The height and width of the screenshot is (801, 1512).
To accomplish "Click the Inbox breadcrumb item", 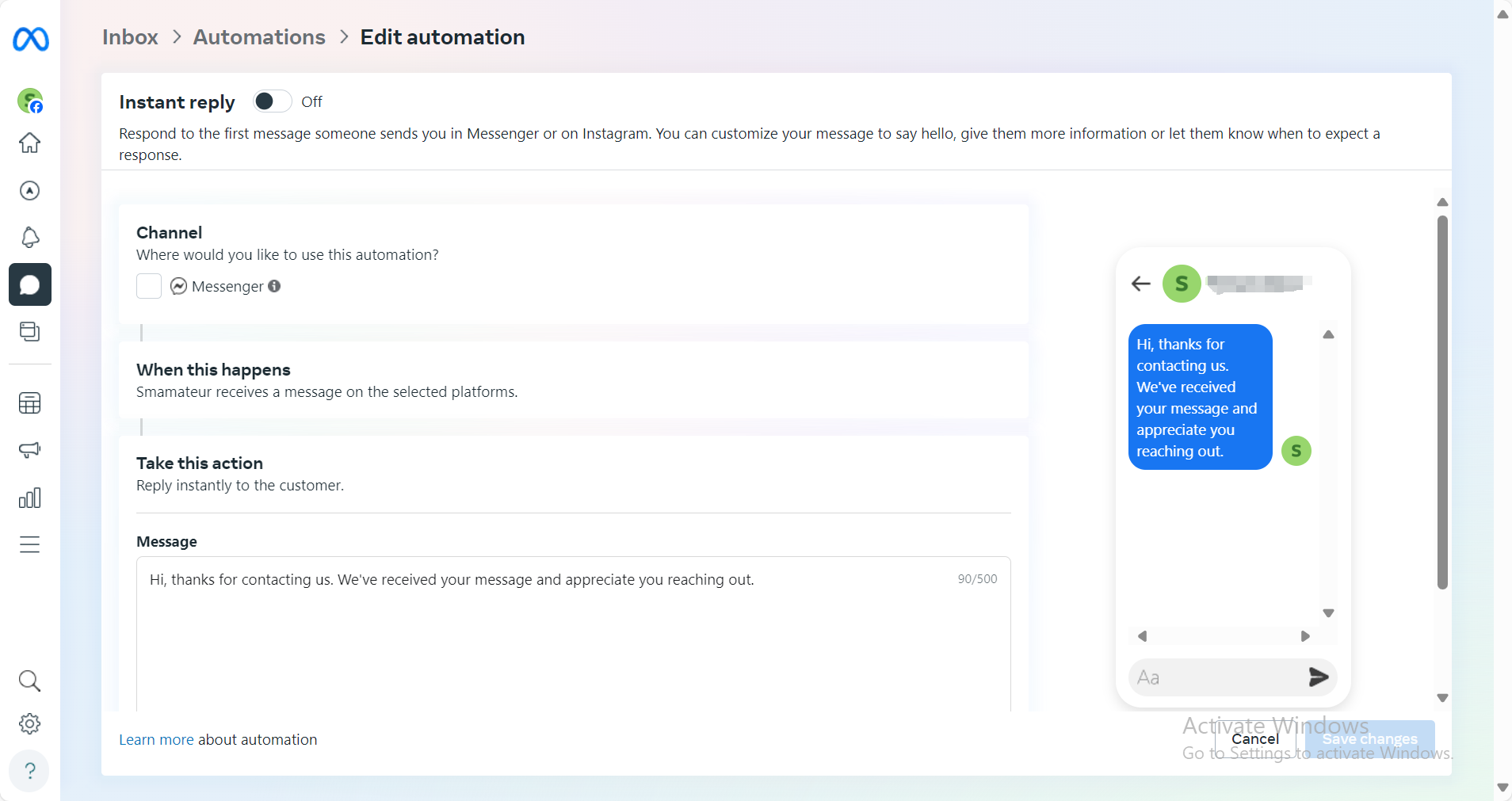I will pos(129,36).
